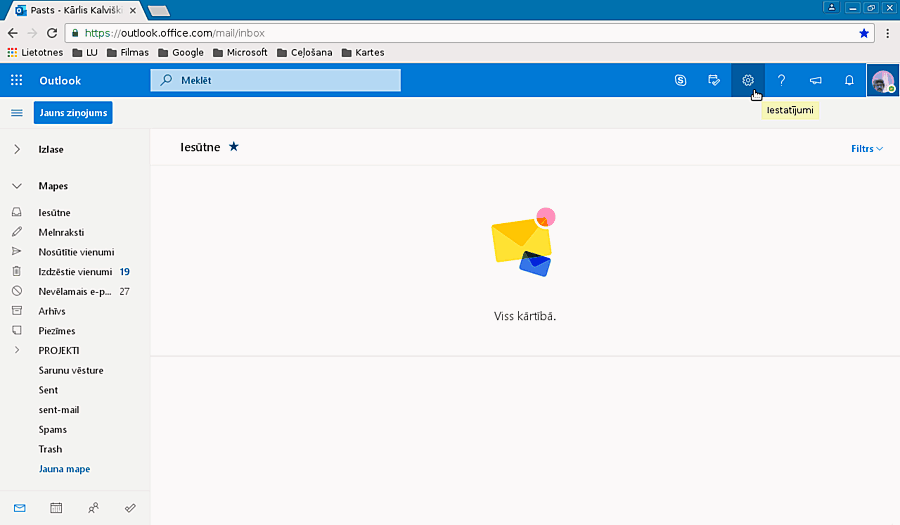Switch to the Tasks checkmark icon

click(130, 508)
